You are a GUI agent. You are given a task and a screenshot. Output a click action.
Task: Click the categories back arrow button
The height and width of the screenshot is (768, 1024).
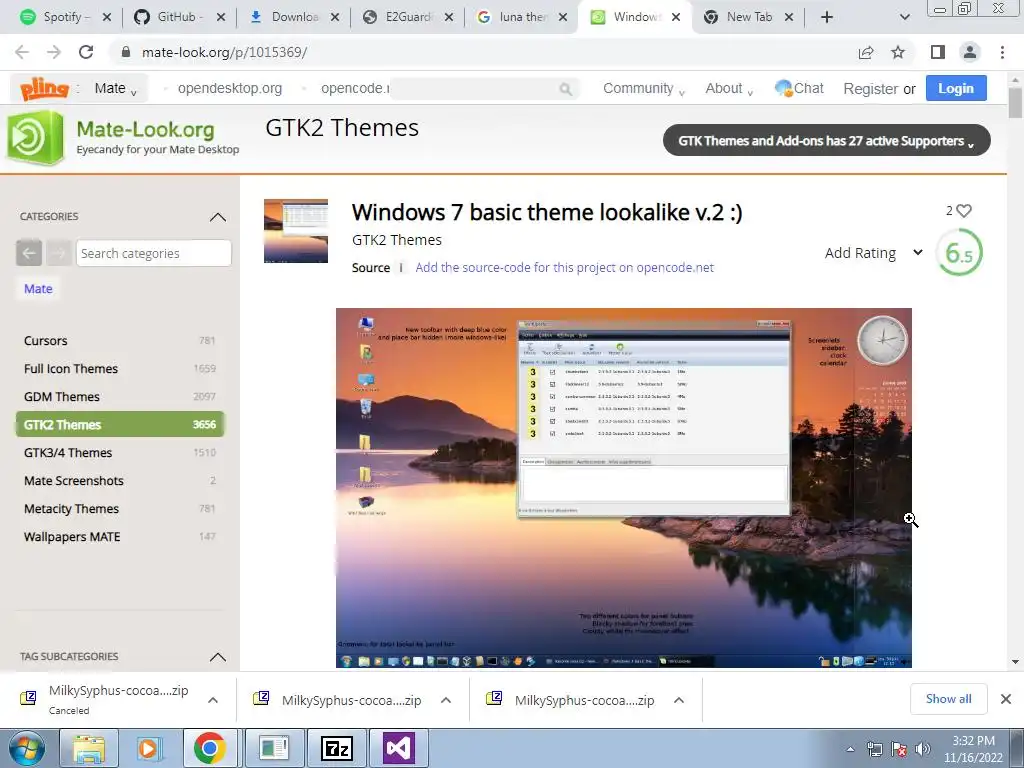[29, 253]
